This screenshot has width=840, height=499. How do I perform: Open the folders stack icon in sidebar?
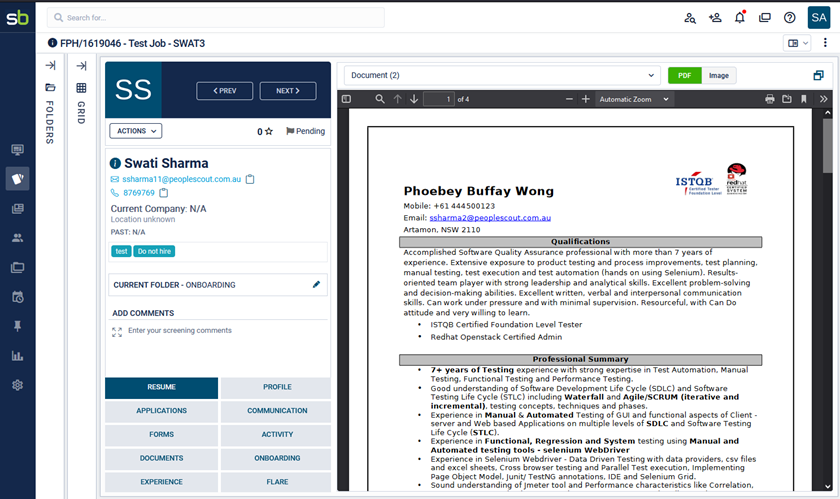pyautogui.click(x=18, y=267)
